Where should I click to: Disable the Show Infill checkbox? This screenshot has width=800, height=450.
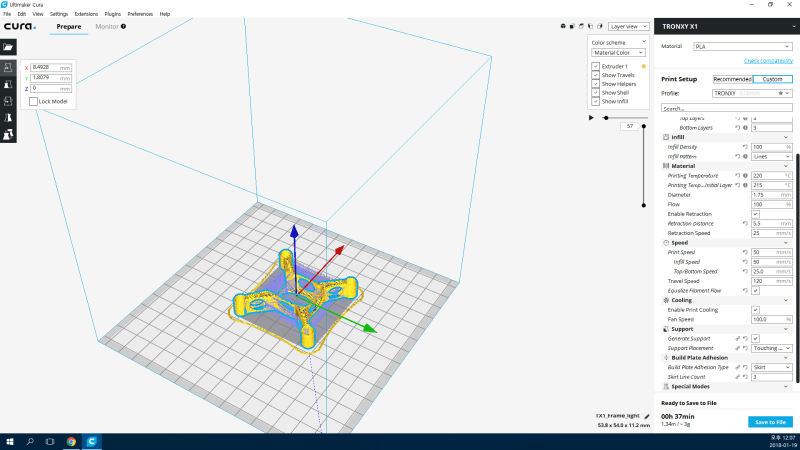point(596,101)
